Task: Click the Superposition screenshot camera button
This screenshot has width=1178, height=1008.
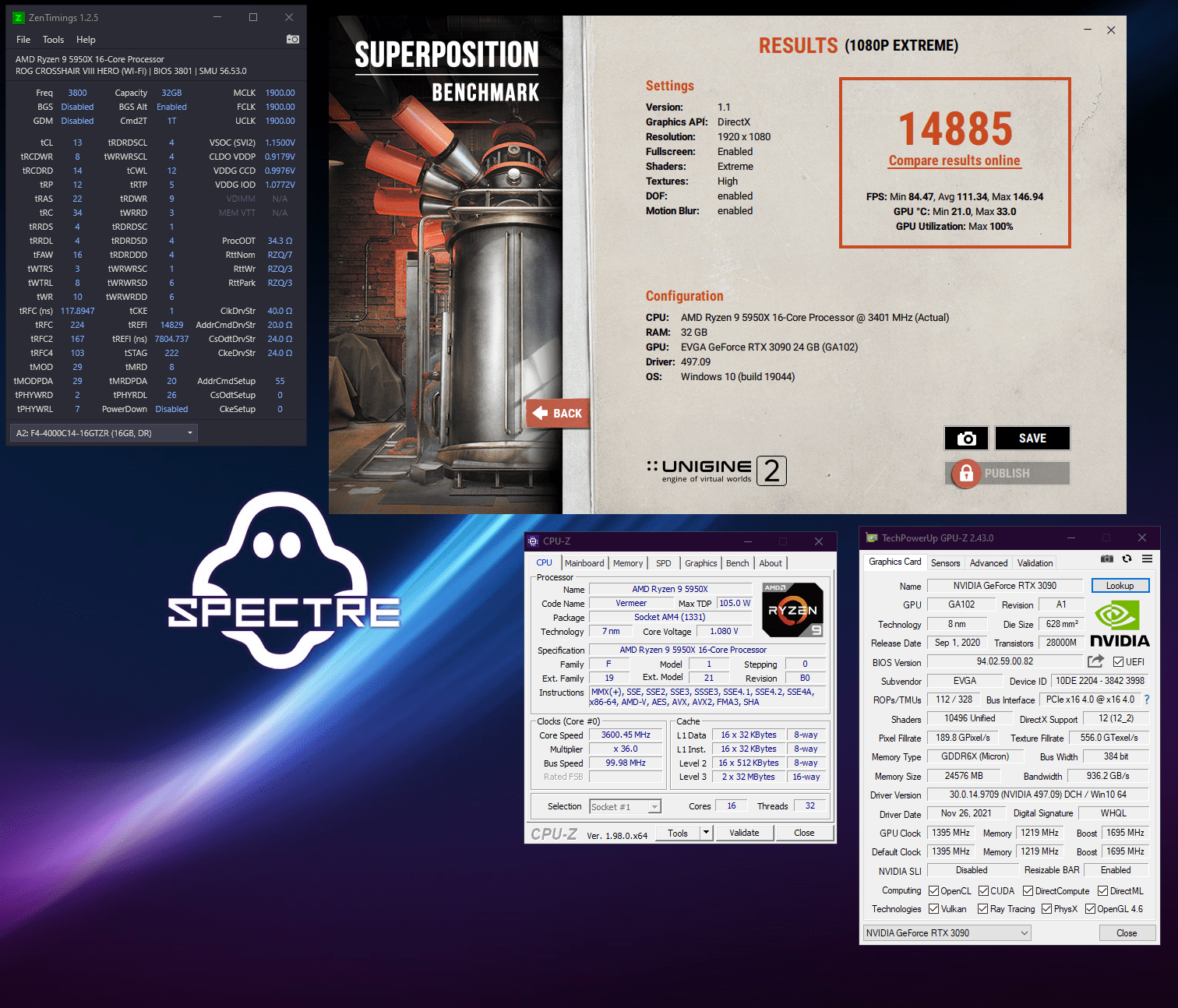Action: pos(966,439)
